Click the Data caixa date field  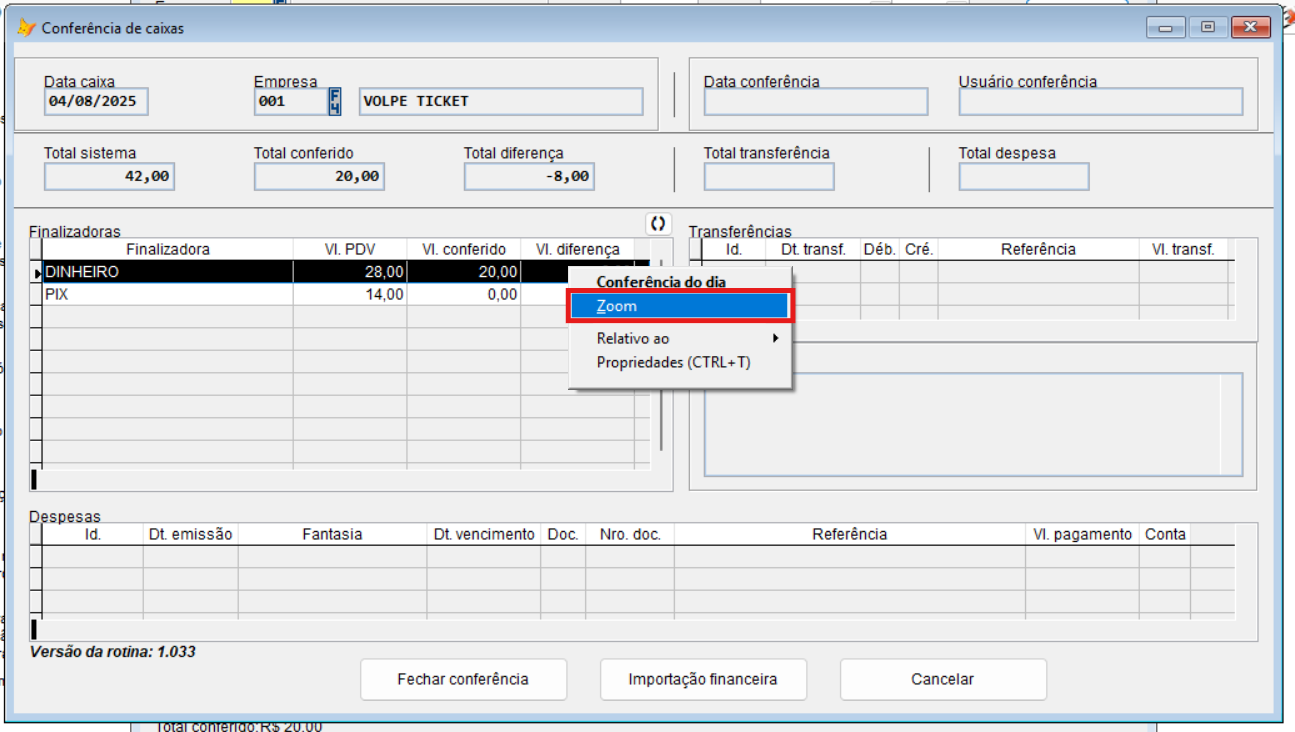click(96, 101)
